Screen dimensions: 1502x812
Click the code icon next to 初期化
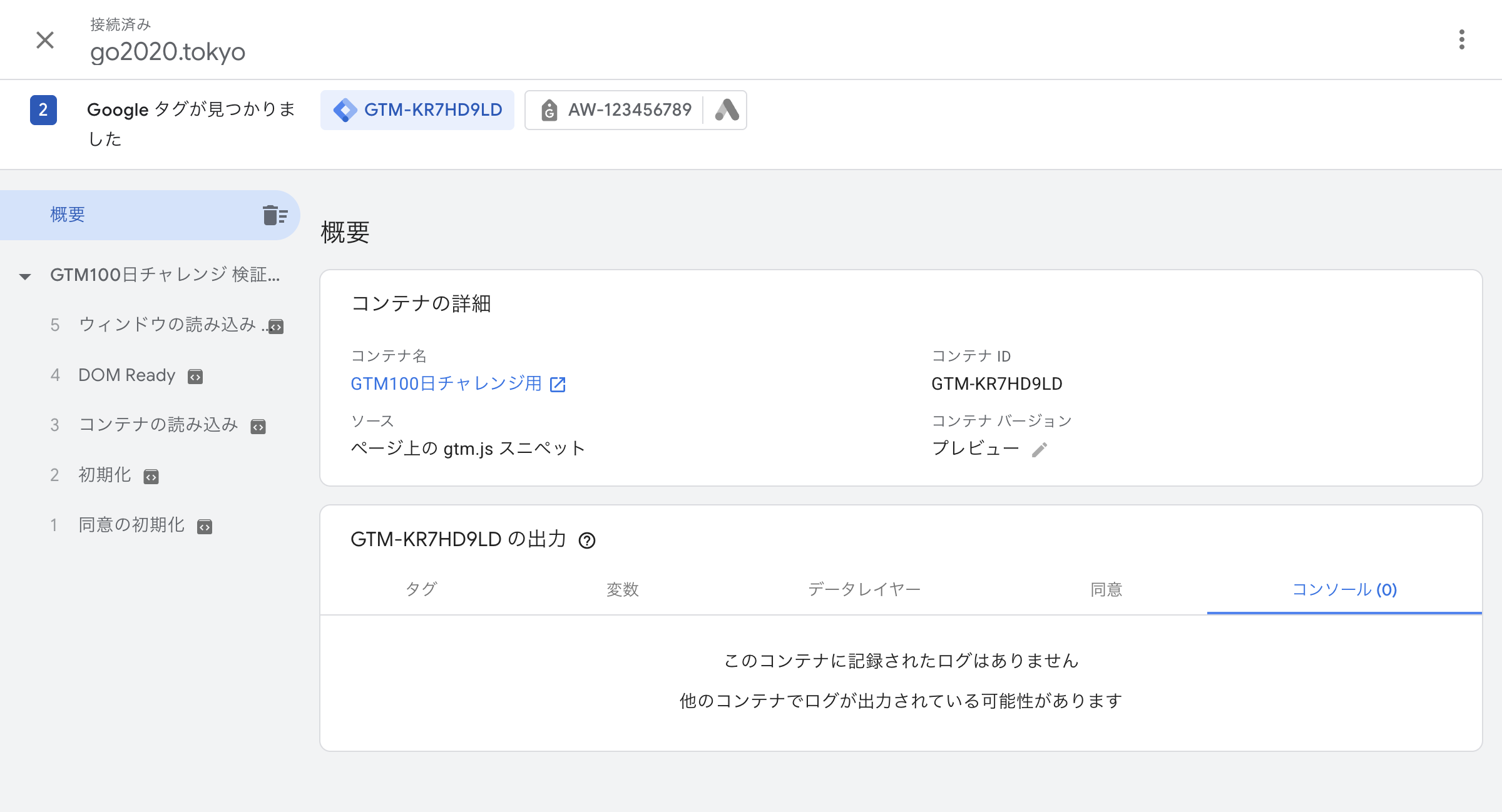click(151, 477)
